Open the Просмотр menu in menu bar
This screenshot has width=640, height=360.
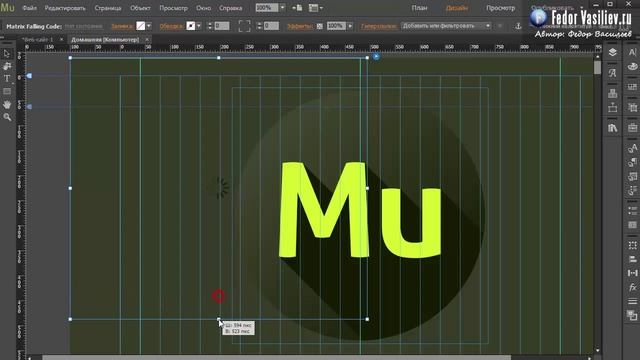pos(173,8)
